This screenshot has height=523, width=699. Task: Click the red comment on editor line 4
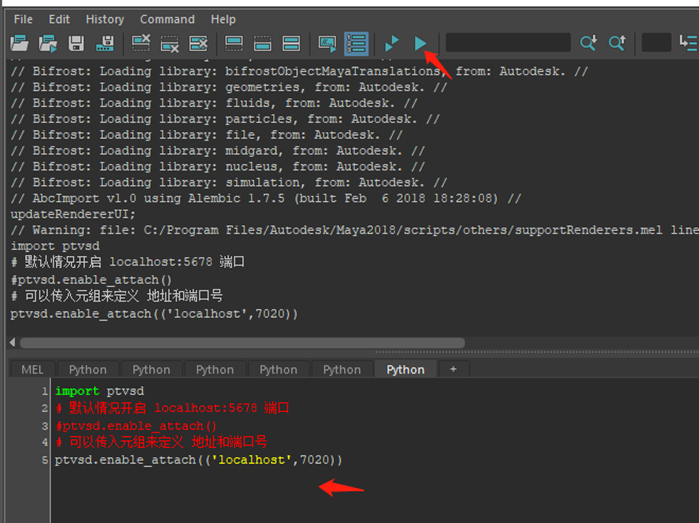(161, 442)
